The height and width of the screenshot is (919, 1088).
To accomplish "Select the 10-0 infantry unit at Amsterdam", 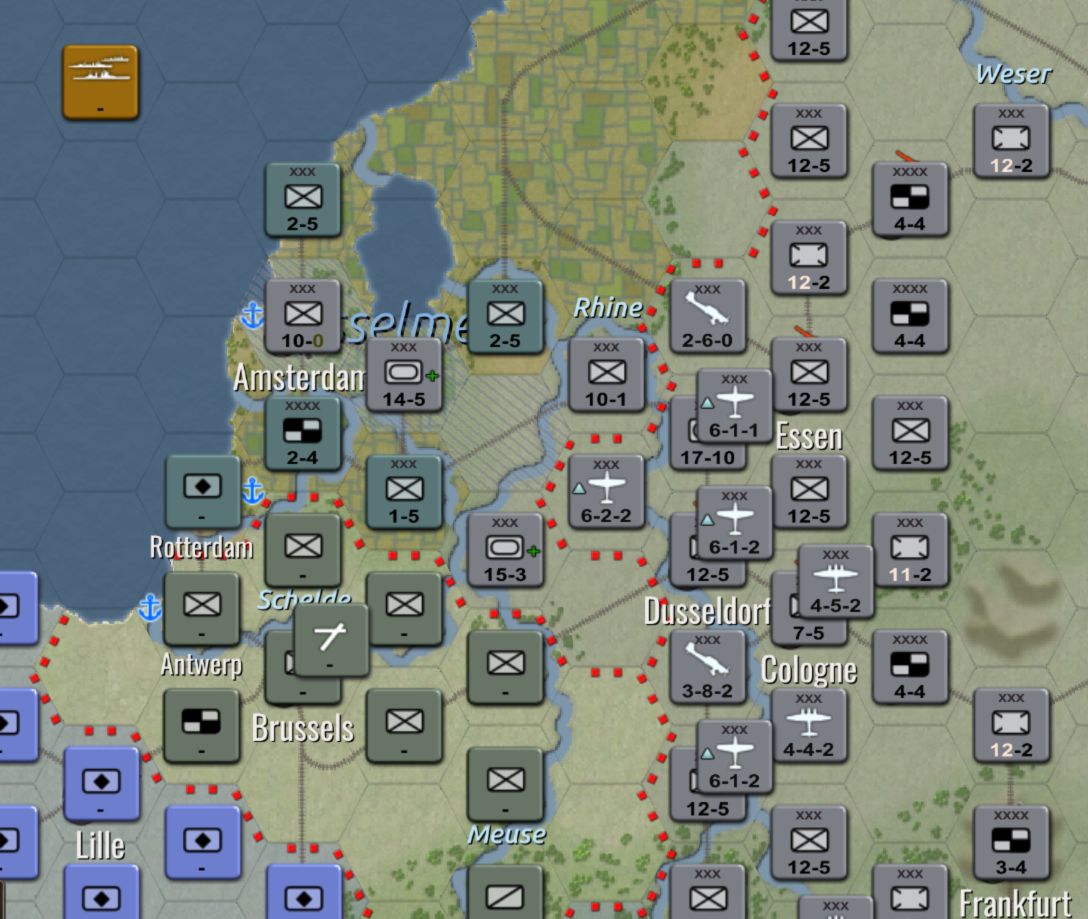I will [303, 317].
